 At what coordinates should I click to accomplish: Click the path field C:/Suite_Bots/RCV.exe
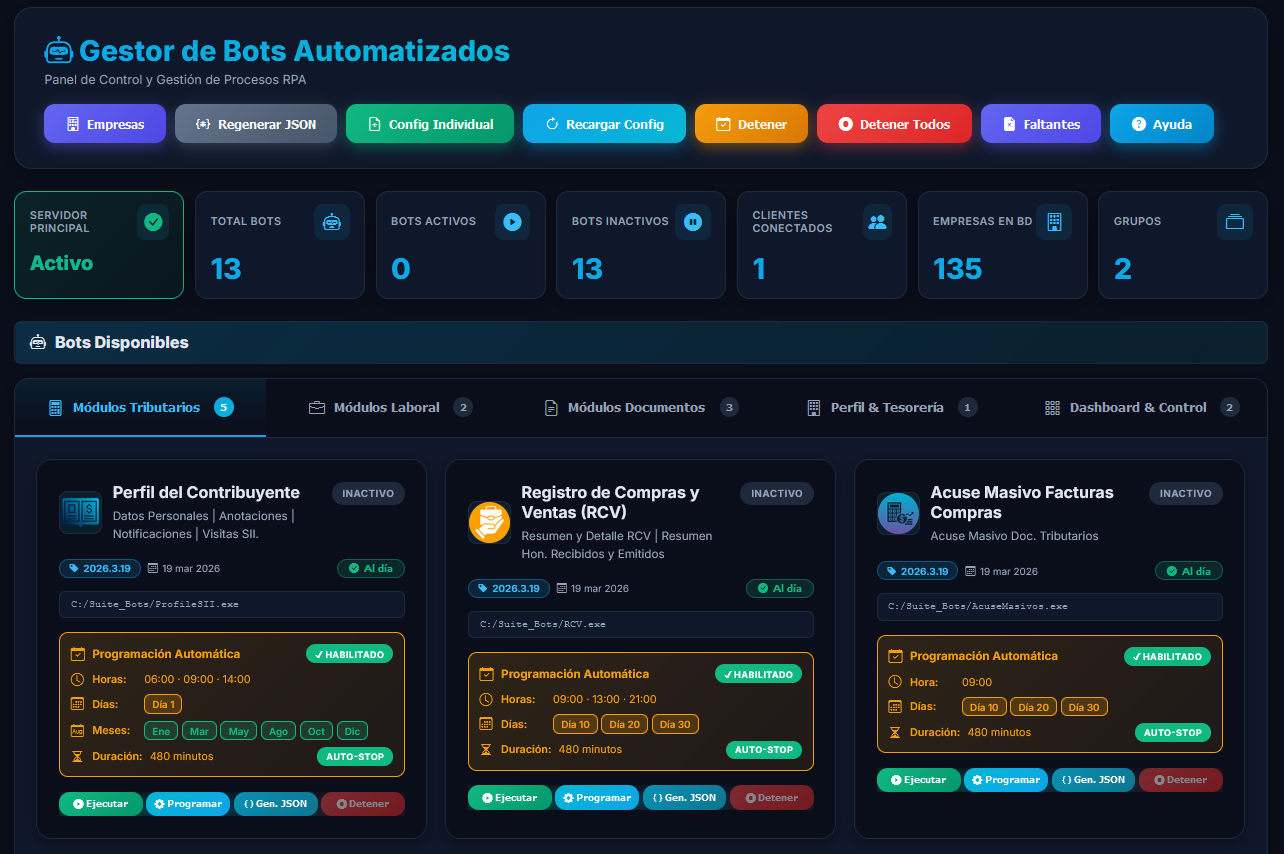click(x=641, y=625)
